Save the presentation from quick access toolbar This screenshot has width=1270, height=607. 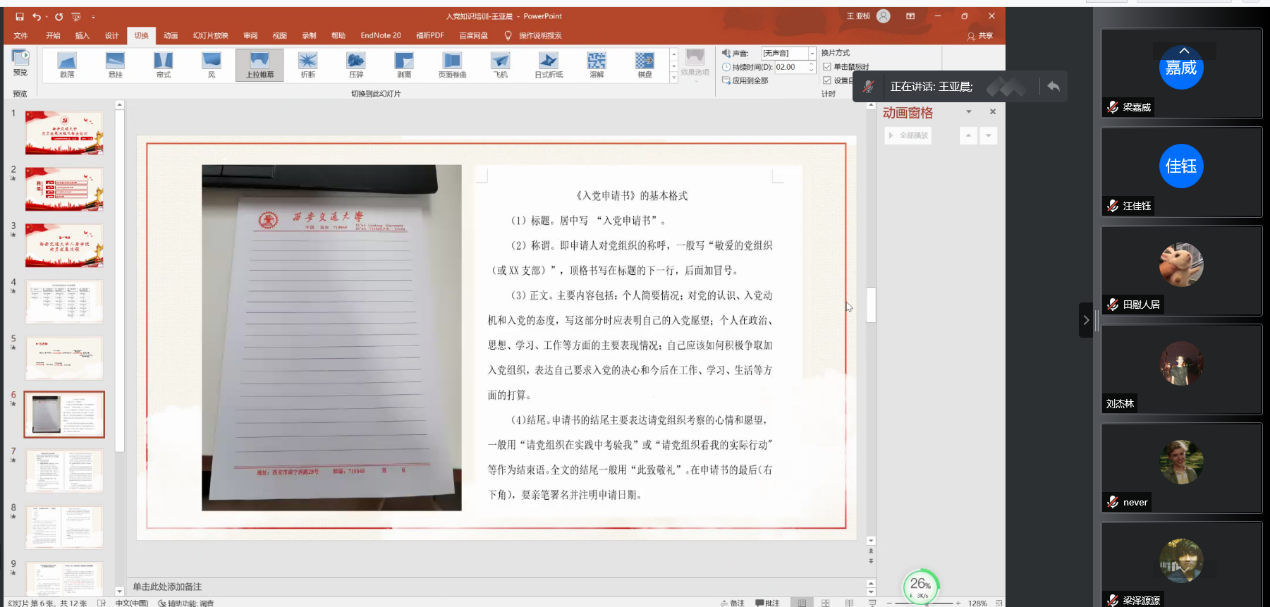coord(19,17)
